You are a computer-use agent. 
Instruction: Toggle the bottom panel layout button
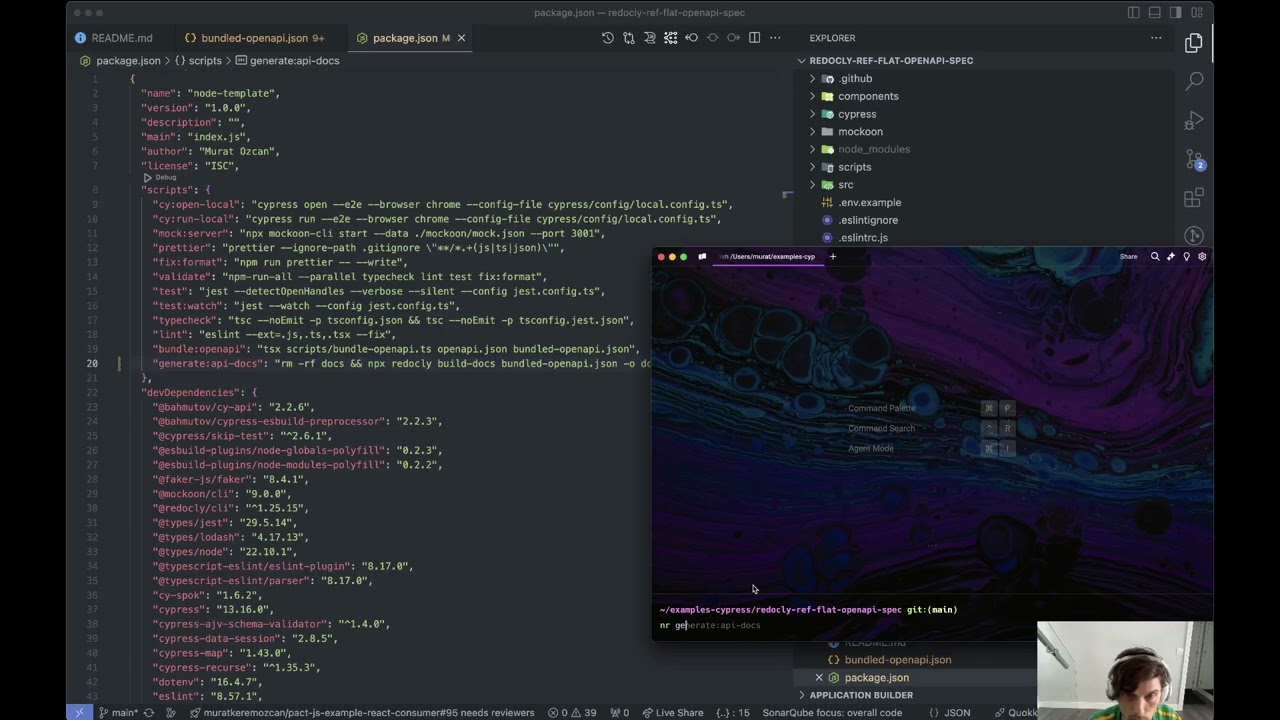(1154, 13)
